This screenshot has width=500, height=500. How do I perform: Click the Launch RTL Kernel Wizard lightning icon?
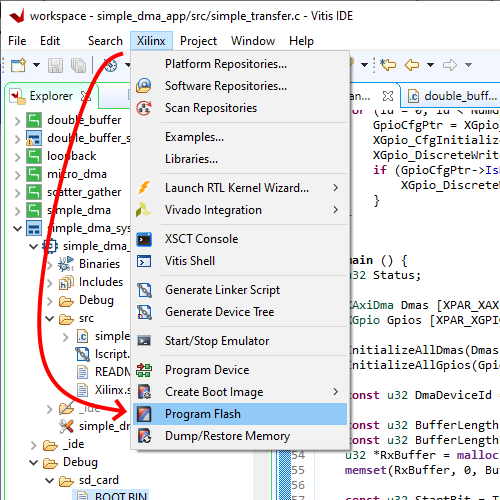point(144,188)
